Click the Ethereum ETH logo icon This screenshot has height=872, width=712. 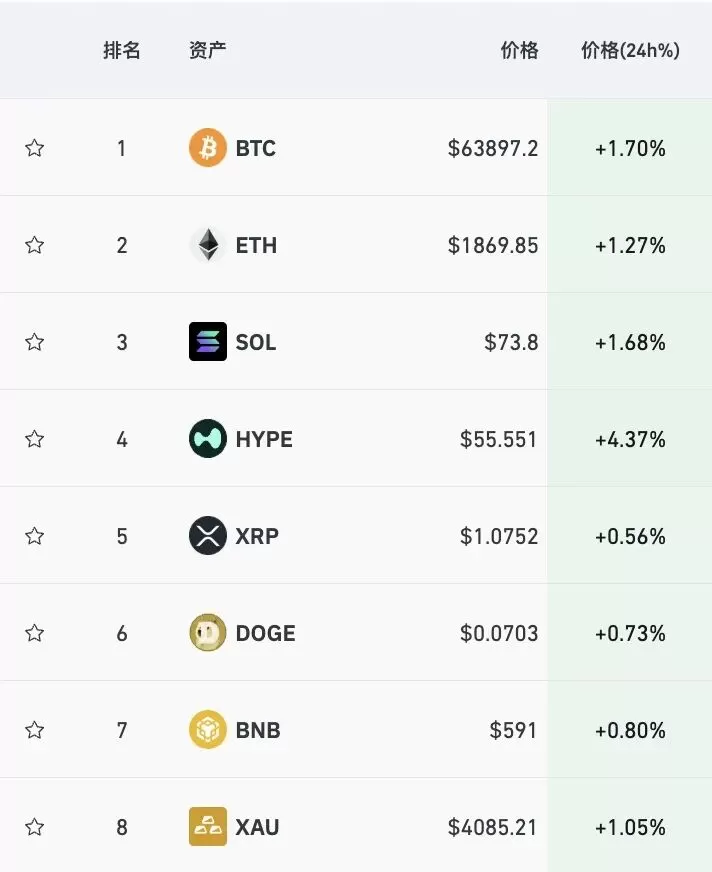[x=207, y=245]
